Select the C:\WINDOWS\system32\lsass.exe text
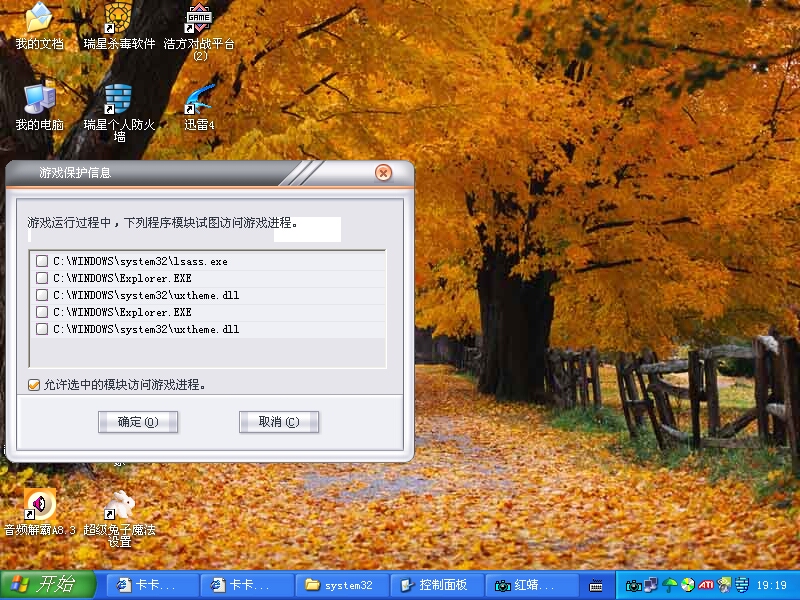This screenshot has height=600, width=800. [140, 261]
